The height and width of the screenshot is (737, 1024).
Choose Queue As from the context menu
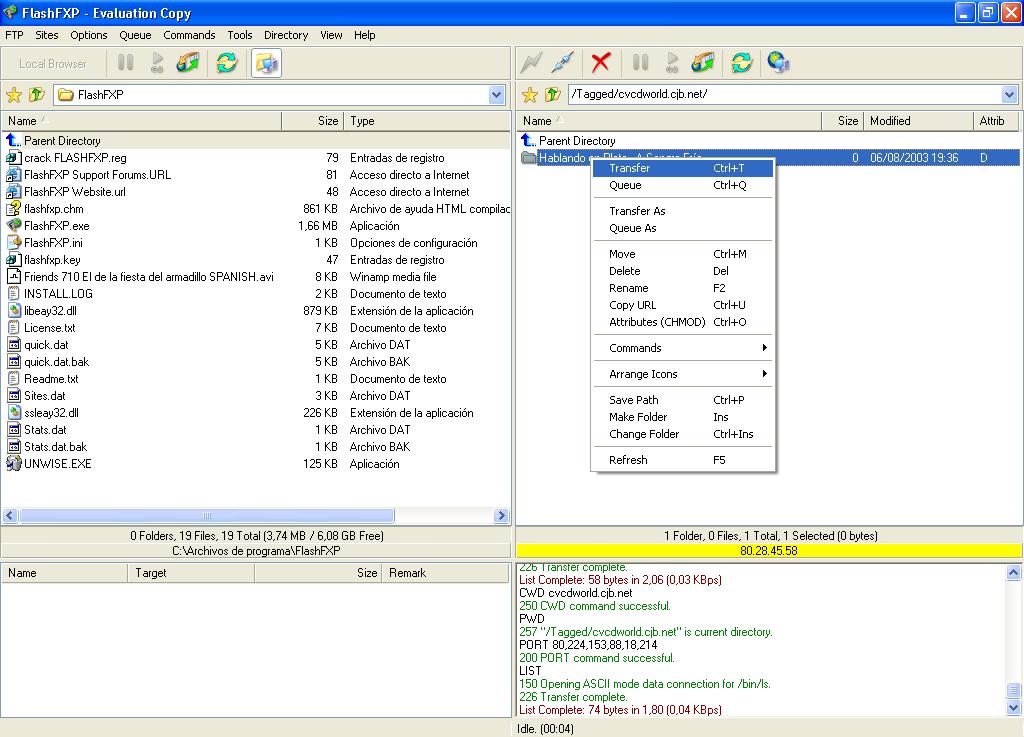click(682, 228)
